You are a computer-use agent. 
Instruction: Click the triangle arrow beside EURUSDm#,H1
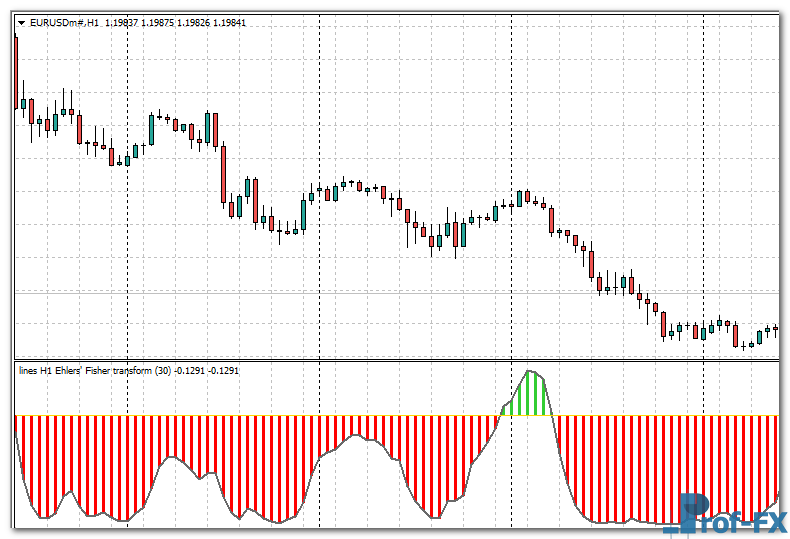pos(22,22)
